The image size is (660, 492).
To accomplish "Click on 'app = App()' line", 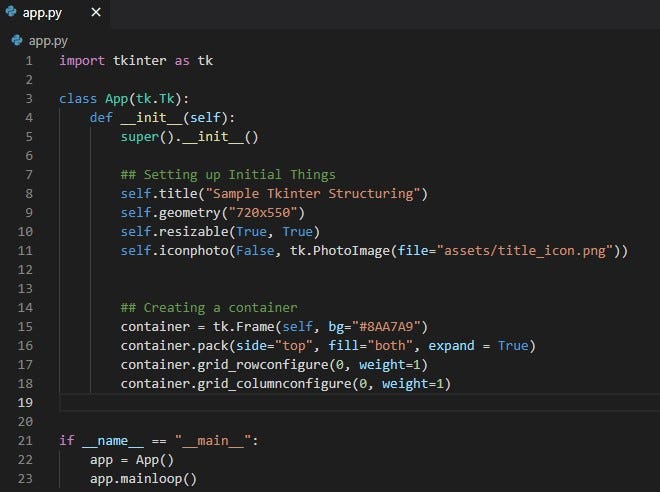I will pyautogui.click(x=132, y=460).
